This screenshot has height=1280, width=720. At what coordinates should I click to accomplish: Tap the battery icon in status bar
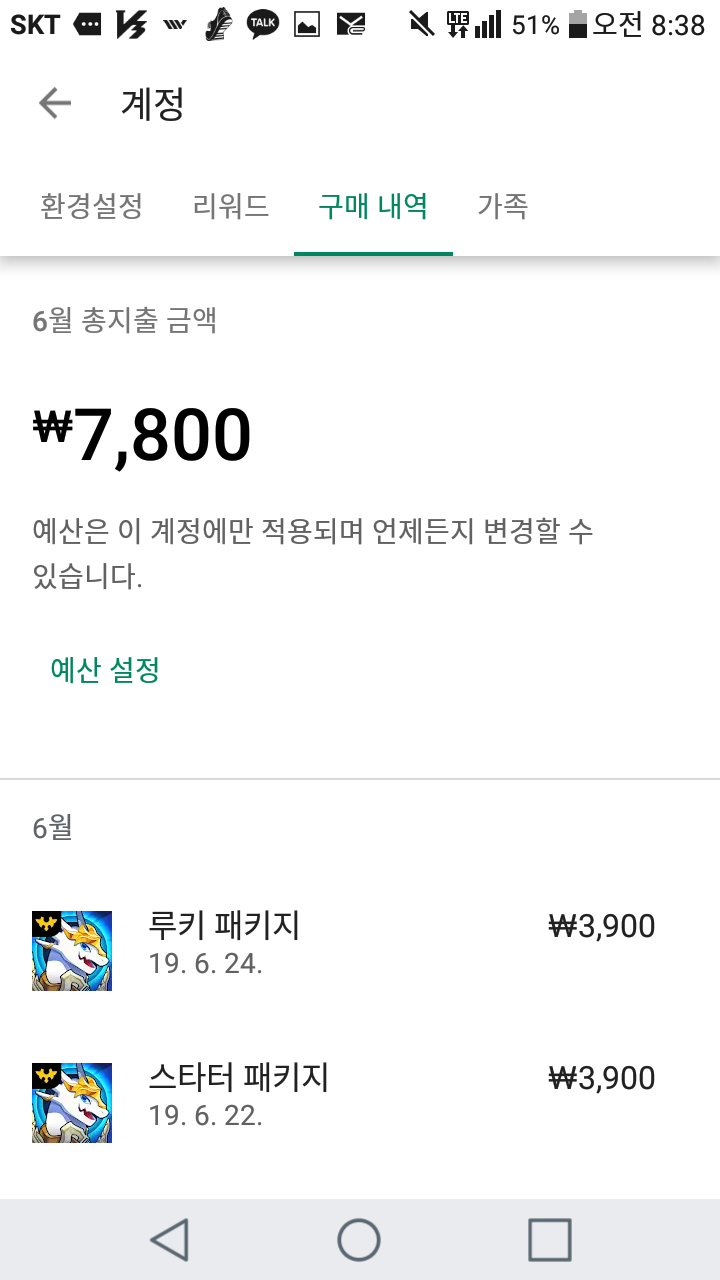(x=577, y=24)
